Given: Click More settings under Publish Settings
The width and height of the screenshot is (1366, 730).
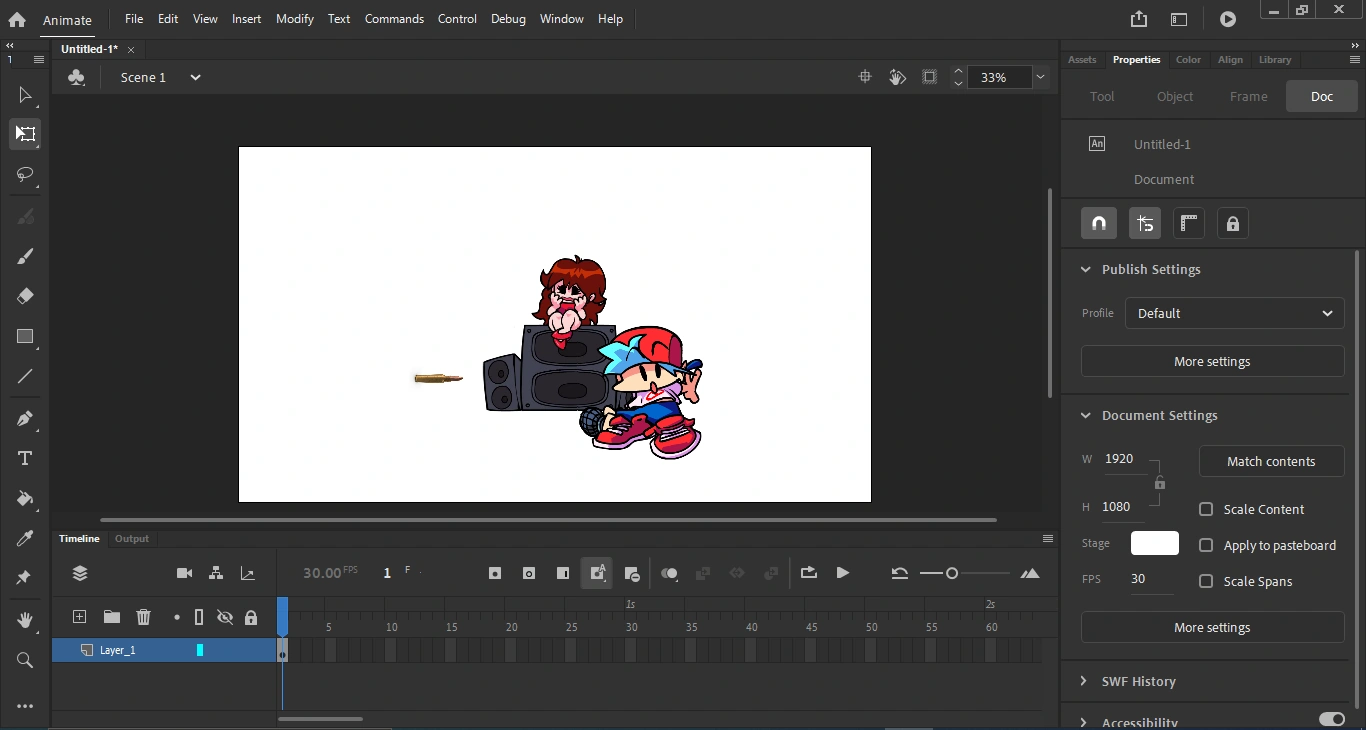Looking at the screenshot, I should tap(1212, 361).
